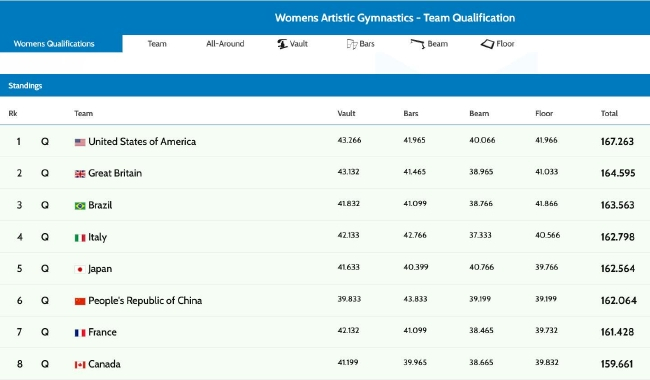
Task: Click France floor score 39.732
Action: pyautogui.click(x=546, y=330)
